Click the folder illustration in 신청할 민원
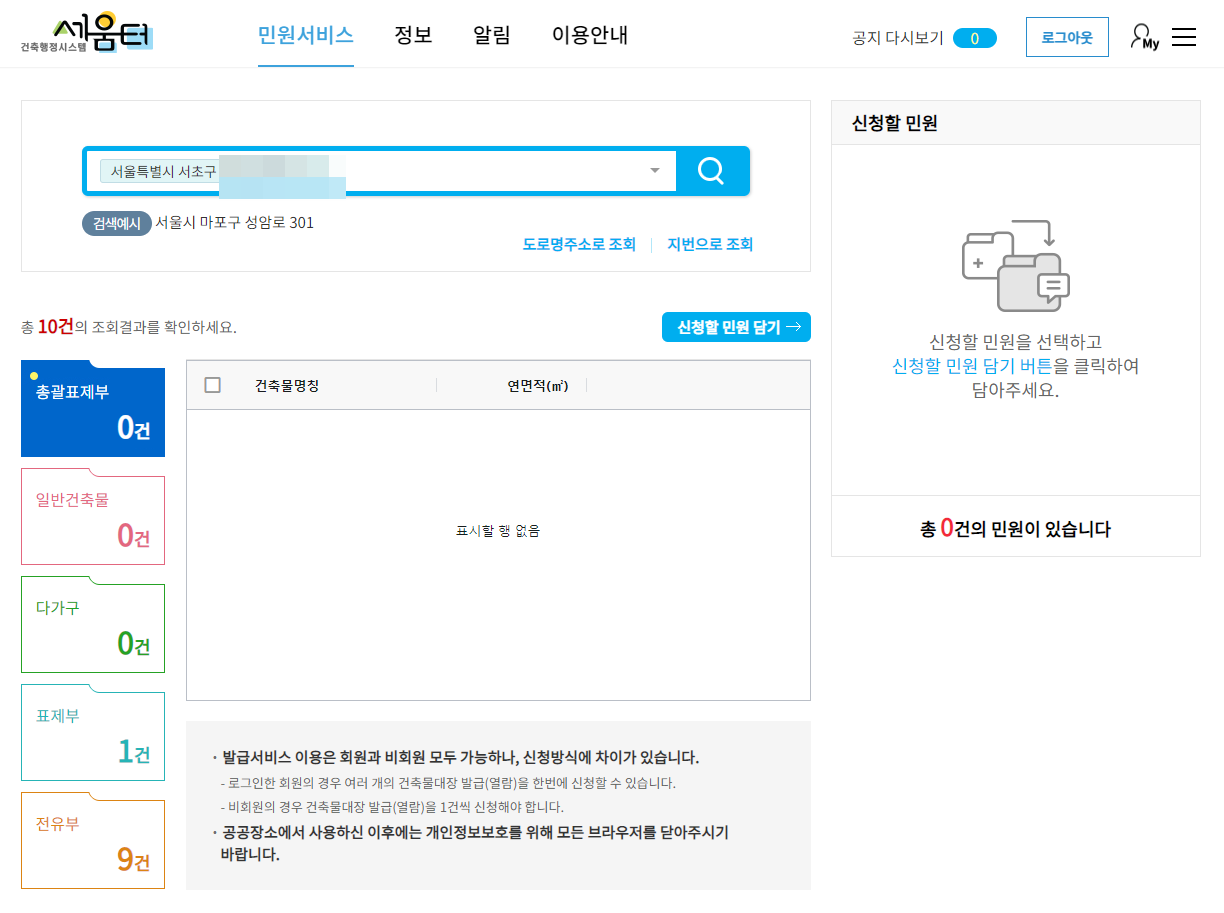The width and height of the screenshot is (1224, 913). (x=1016, y=265)
